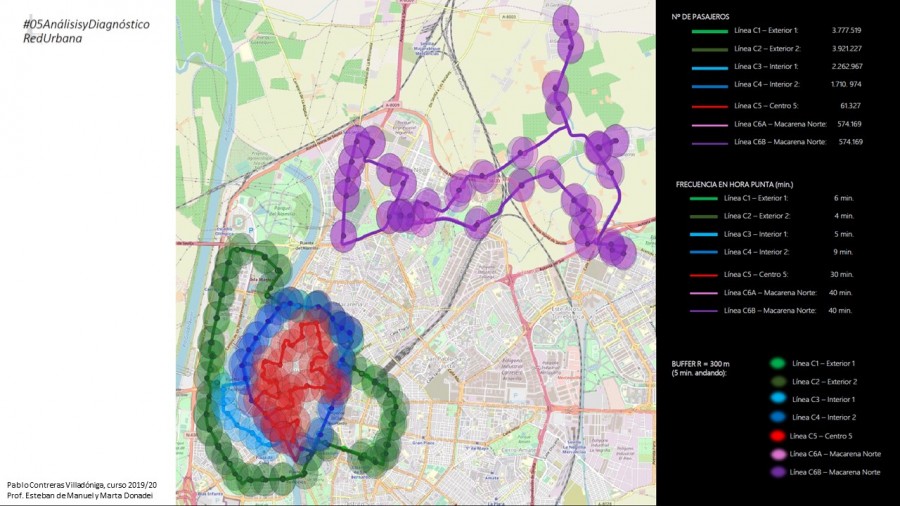Click the pink Línea C6A buffer circle
This screenshot has width=900, height=506.
coord(777,454)
